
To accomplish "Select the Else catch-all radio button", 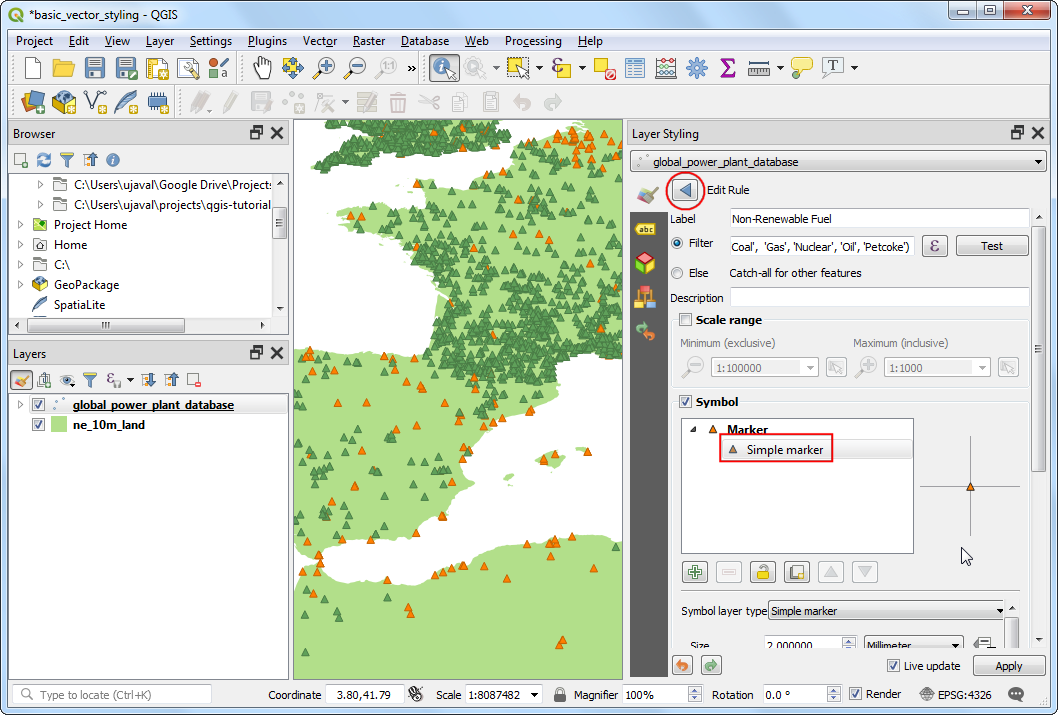I will coord(678,273).
